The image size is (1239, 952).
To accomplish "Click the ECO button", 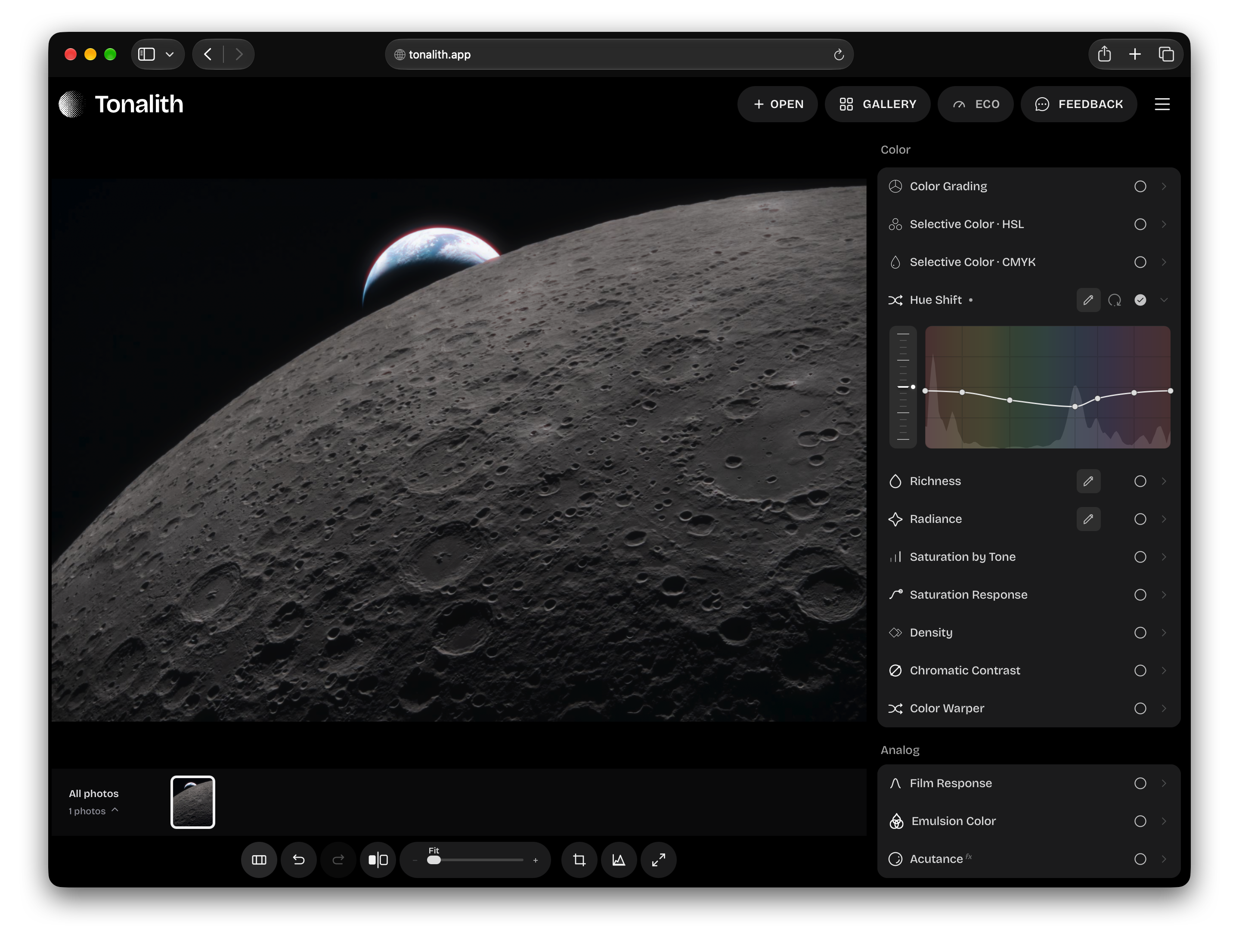I will click(x=976, y=104).
